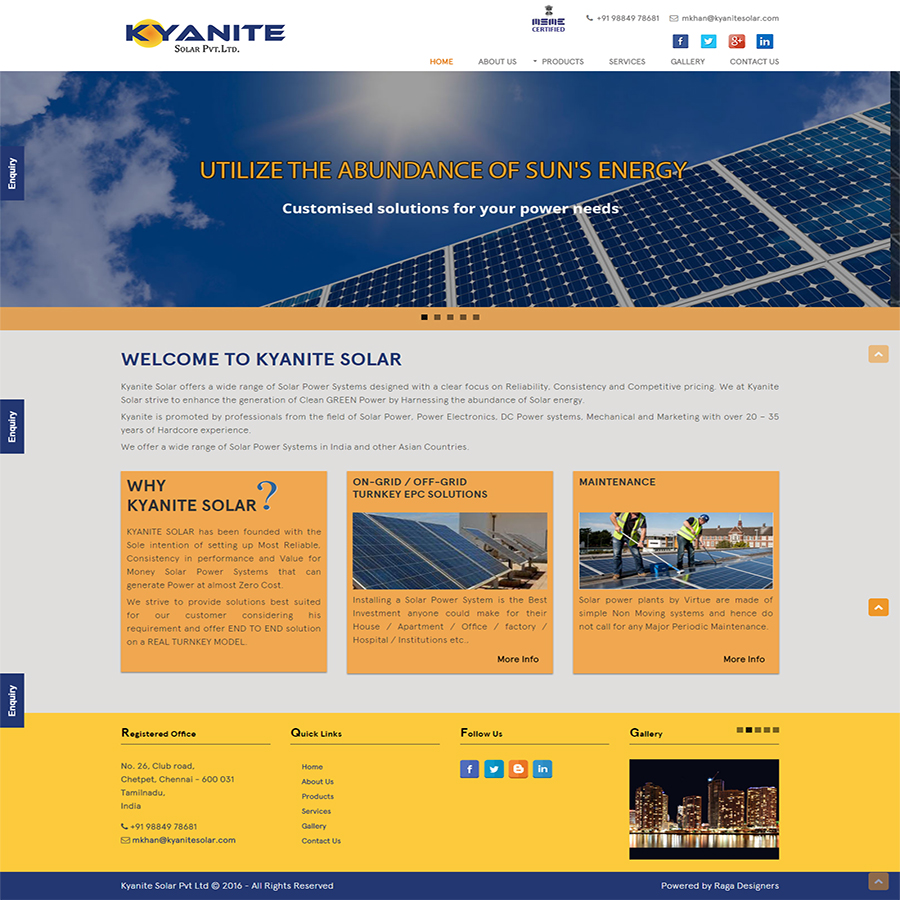Open PRODUCTS in the navigation bar
The image size is (900, 900).
[x=562, y=61]
